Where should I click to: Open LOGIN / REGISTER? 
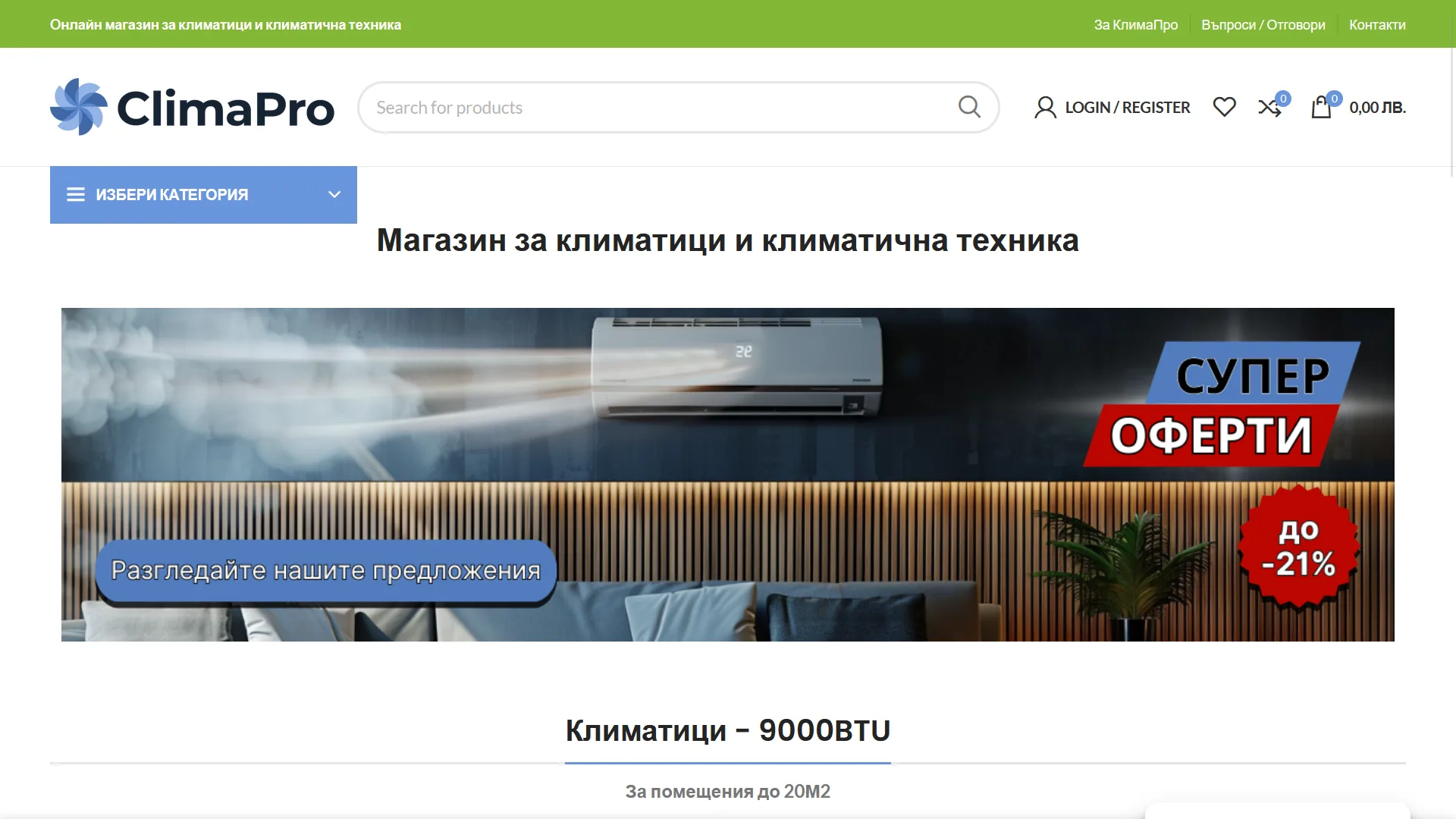point(1128,107)
